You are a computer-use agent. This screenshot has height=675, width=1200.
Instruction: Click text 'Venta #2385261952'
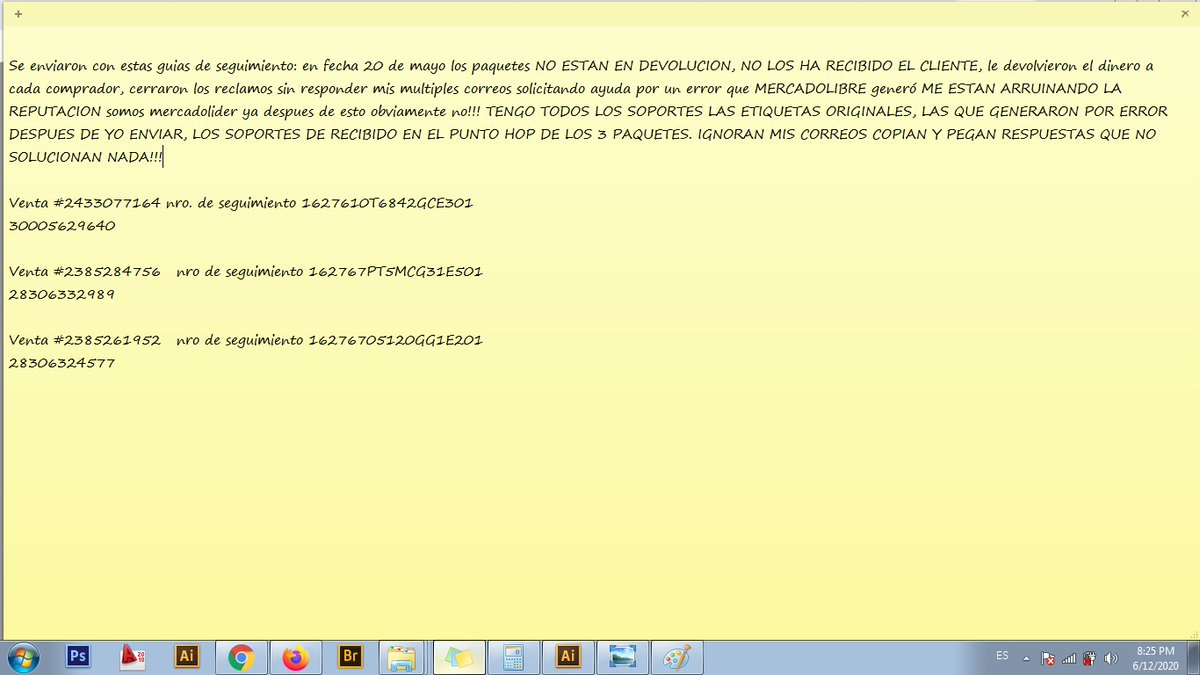[x=84, y=340]
